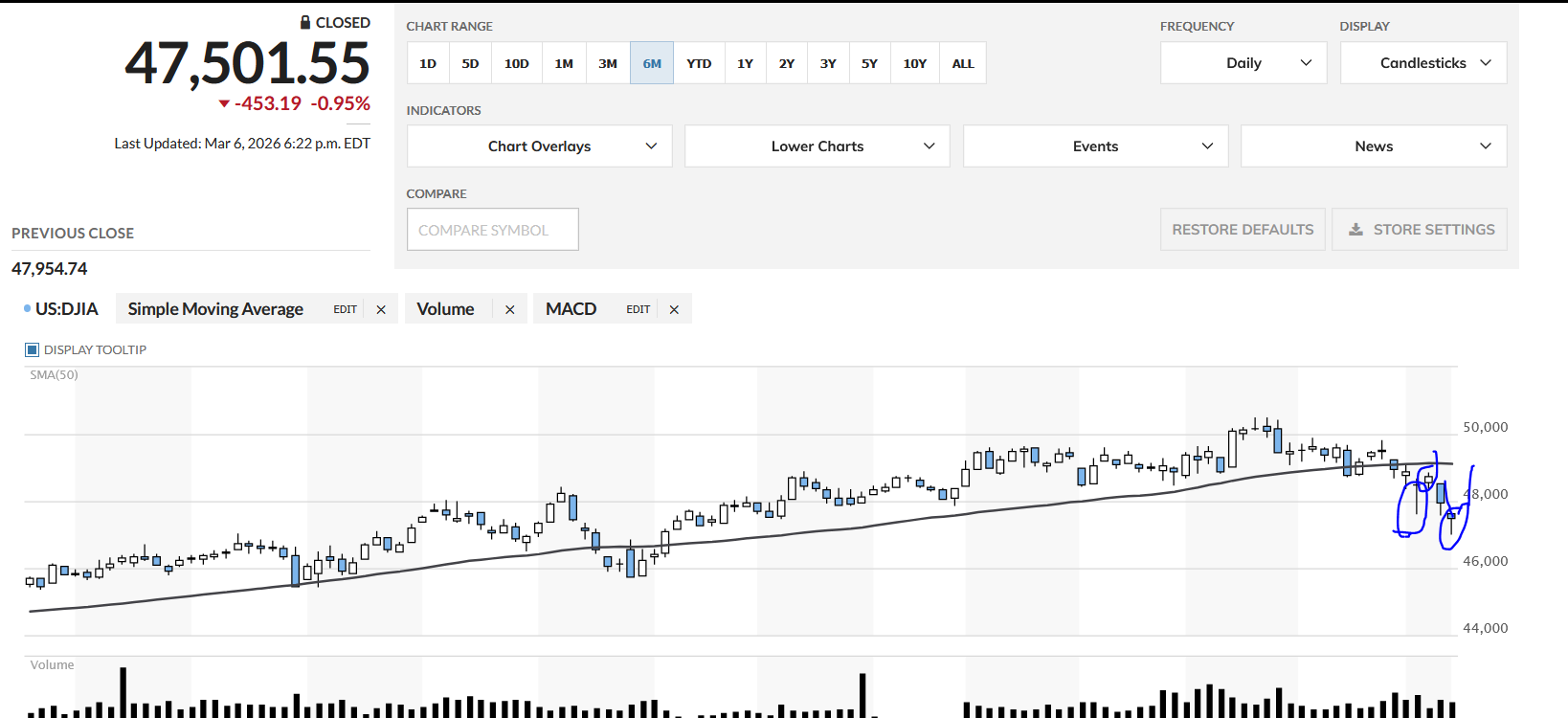Select the 1M chart range
This screenshot has height=718, width=1568.
(x=564, y=63)
